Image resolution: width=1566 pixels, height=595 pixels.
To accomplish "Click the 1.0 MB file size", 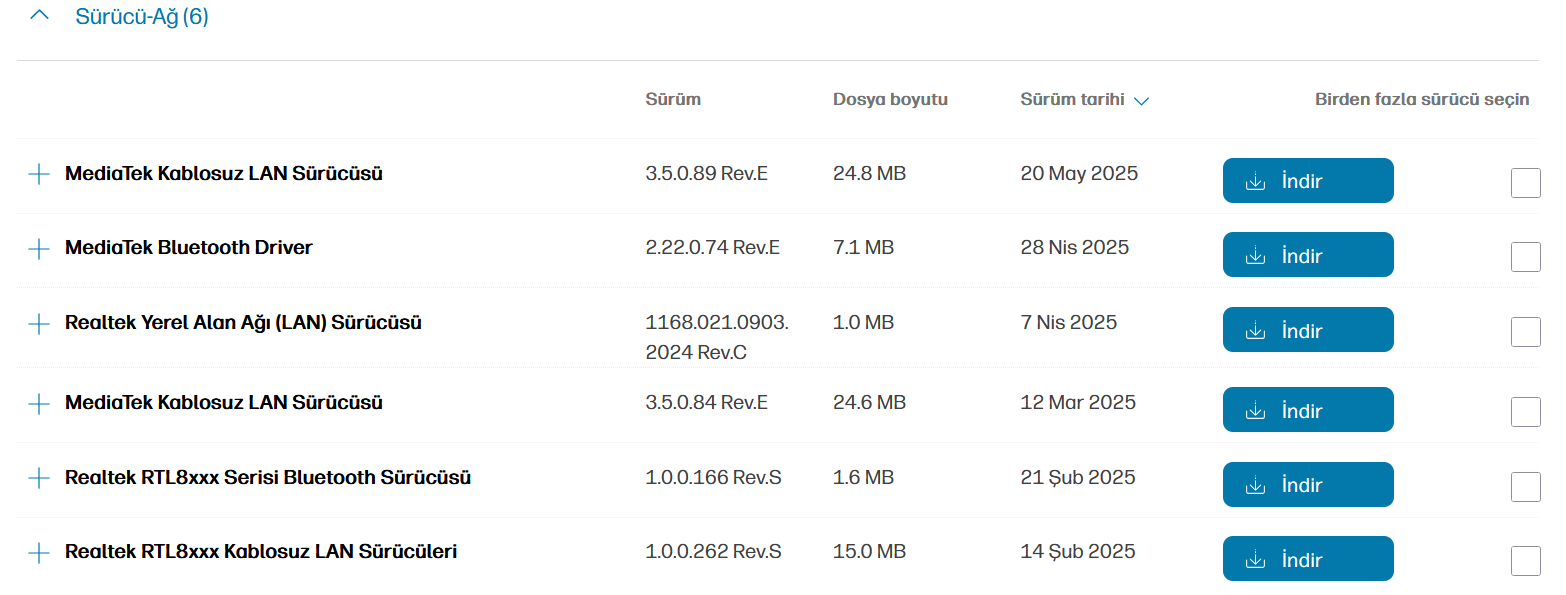I will [x=863, y=323].
